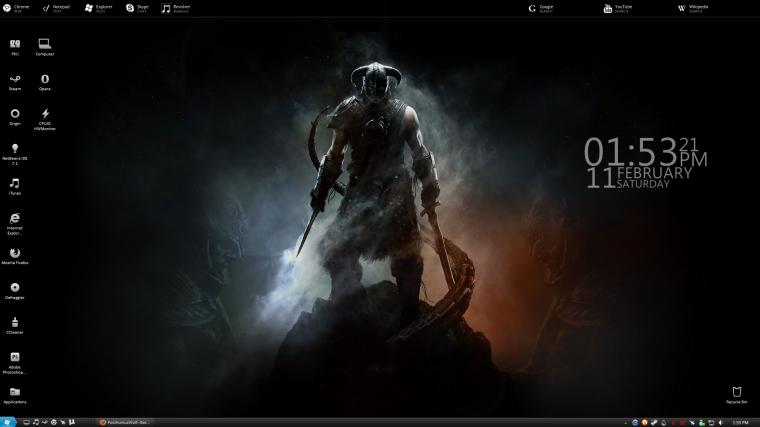Open Explorer from the top launcher bar
760x427 pixels.
[98, 8]
